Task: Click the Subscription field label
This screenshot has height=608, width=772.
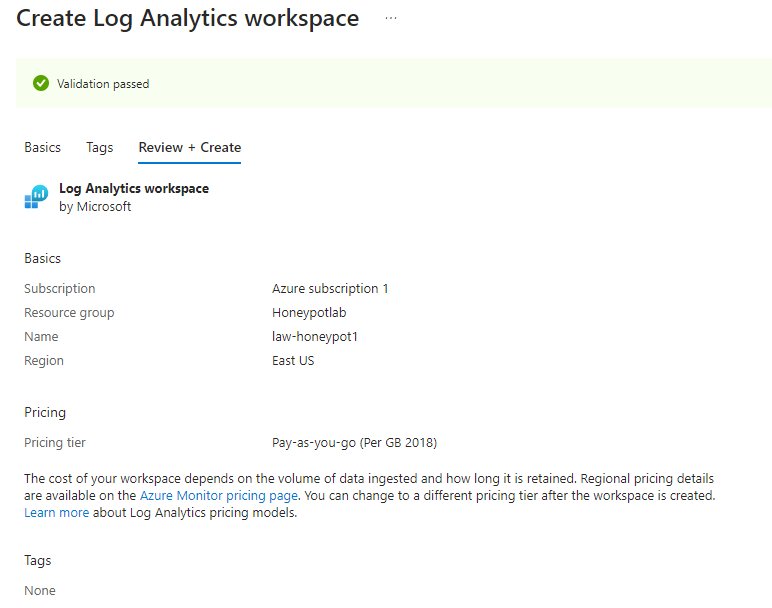Action: coord(60,288)
